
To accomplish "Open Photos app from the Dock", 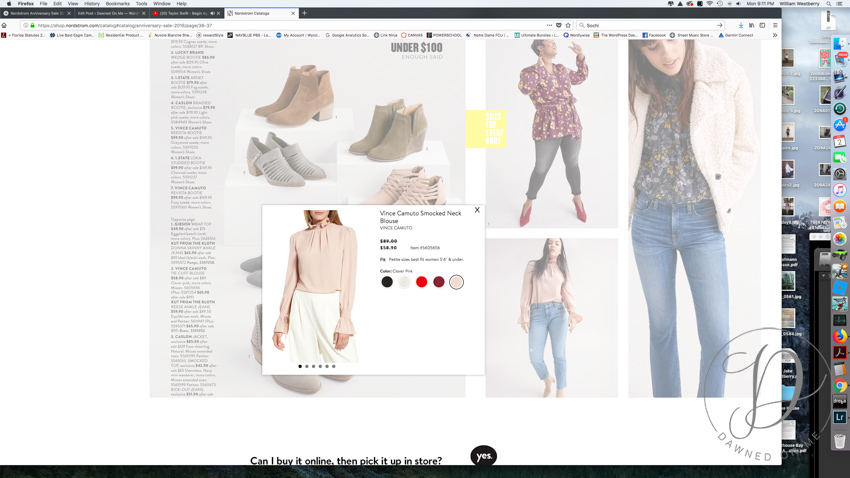I will tap(840, 238).
